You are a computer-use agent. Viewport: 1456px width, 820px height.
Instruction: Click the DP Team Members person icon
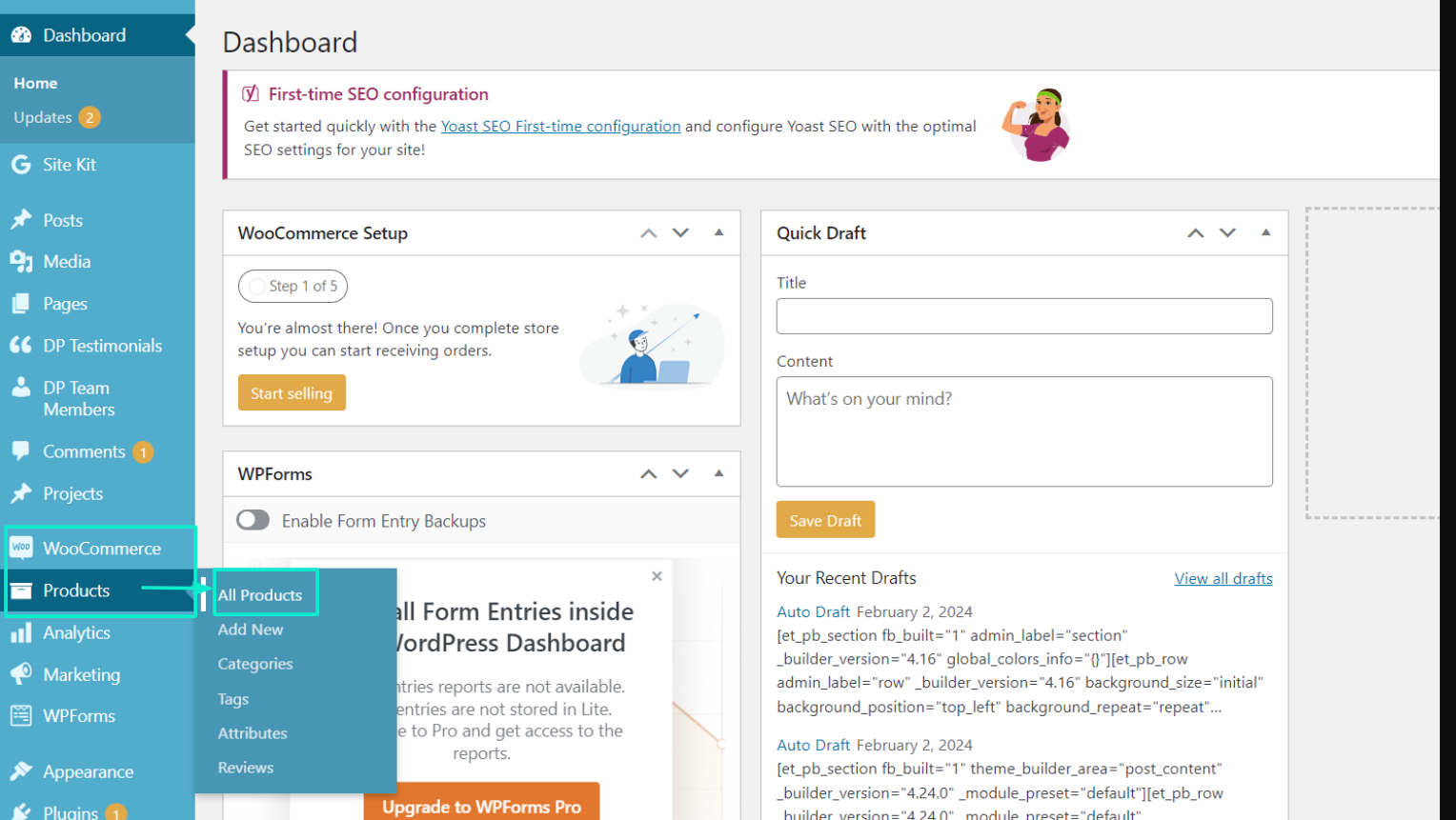(21, 387)
